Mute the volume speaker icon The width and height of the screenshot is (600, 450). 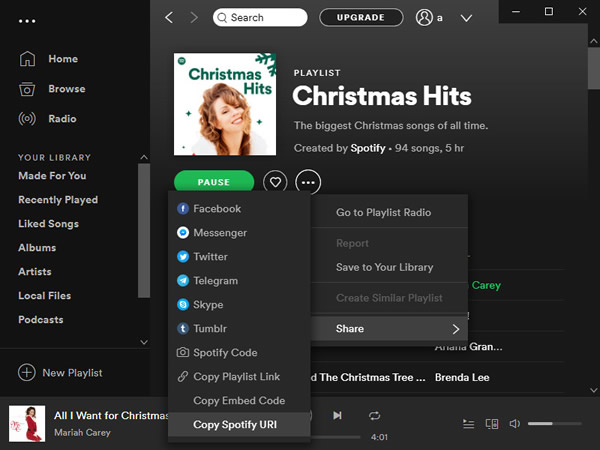coord(515,424)
